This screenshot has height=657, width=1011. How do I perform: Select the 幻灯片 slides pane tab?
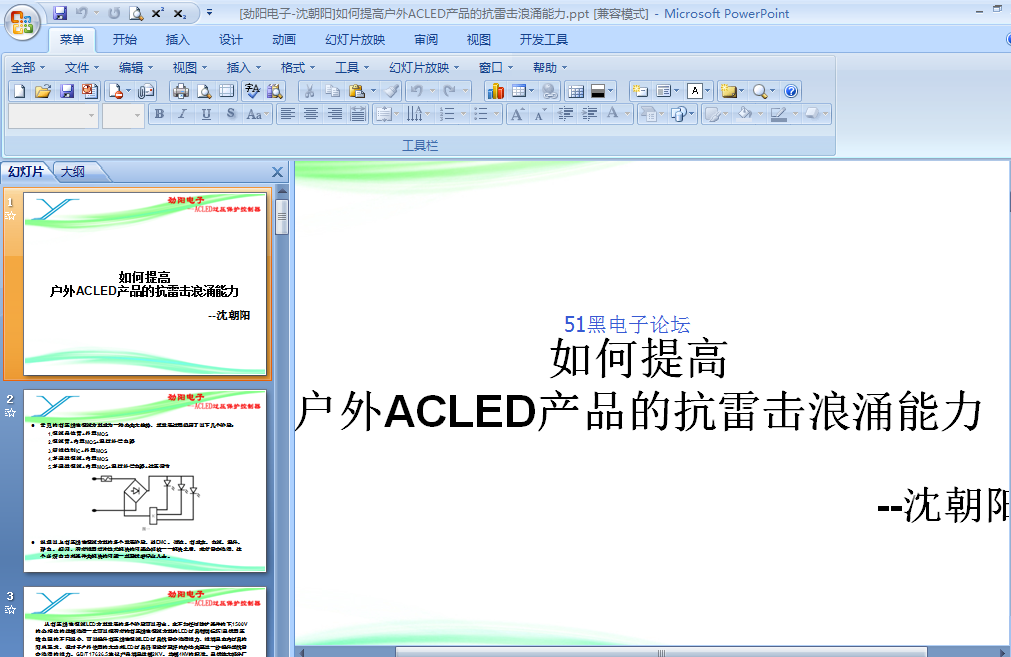pos(26,172)
